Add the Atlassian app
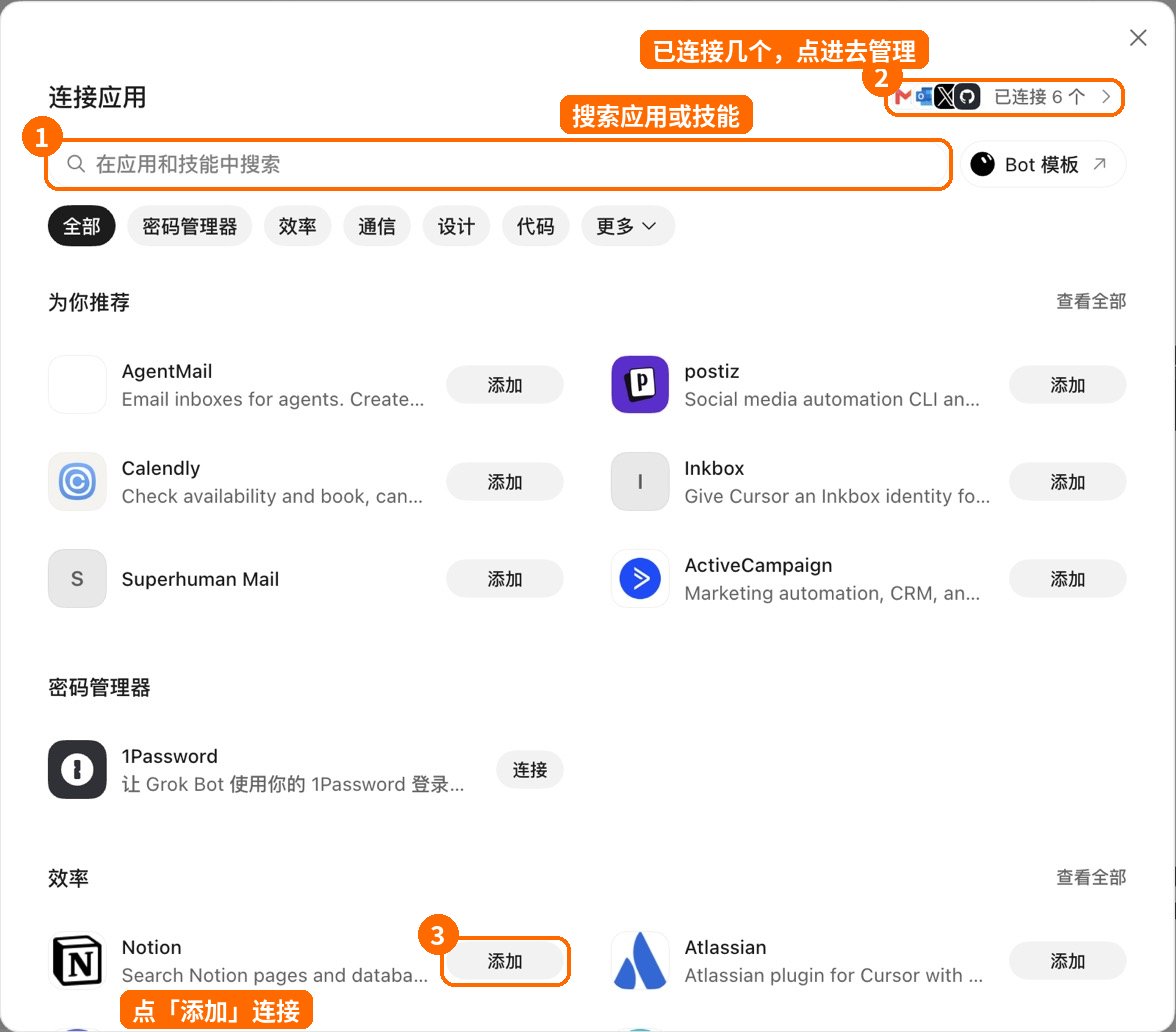The height and width of the screenshot is (1032, 1176). (1067, 961)
